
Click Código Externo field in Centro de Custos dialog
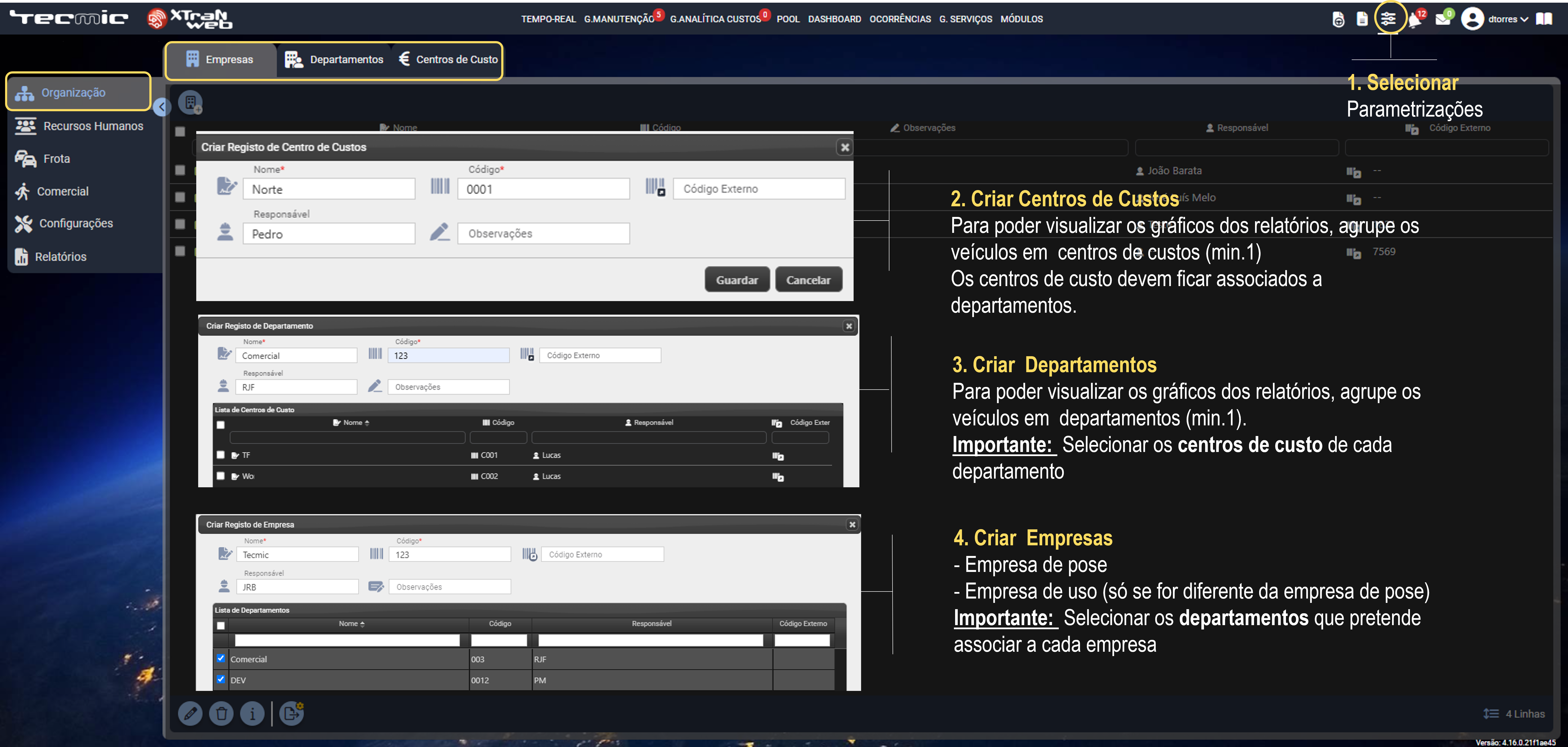(759, 189)
